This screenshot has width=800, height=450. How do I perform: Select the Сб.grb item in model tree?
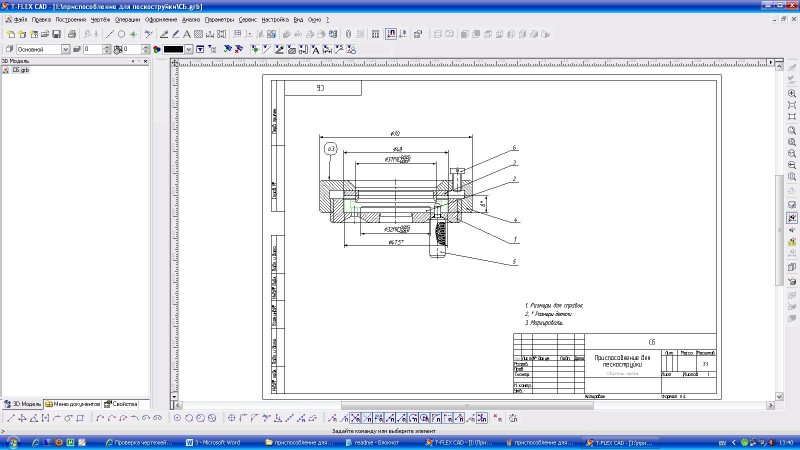pyautogui.click(x=20, y=70)
